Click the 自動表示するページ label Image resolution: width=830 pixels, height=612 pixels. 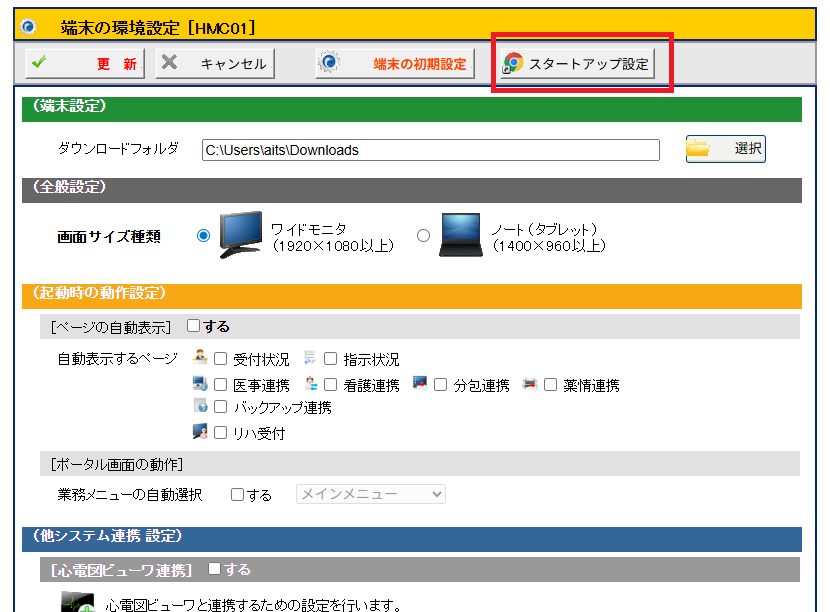118,358
